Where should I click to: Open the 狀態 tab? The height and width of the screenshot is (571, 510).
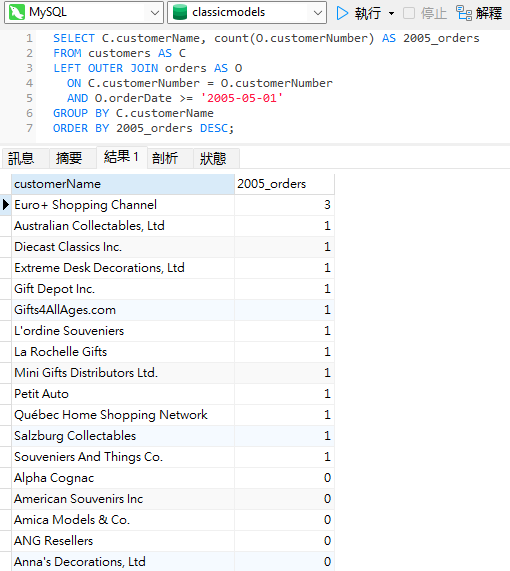point(216,158)
